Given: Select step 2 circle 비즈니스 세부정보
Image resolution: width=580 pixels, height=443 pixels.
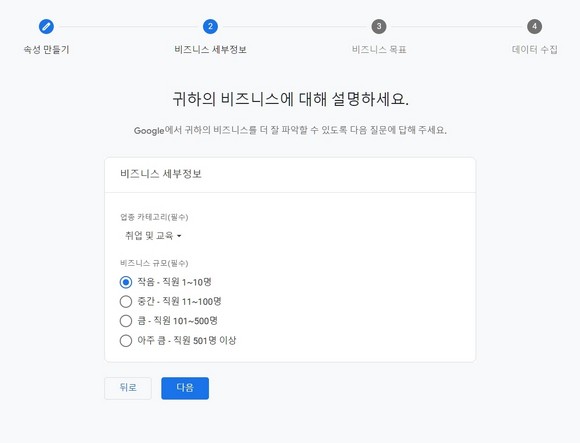Looking at the screenshot, I should tap(210, 27).
